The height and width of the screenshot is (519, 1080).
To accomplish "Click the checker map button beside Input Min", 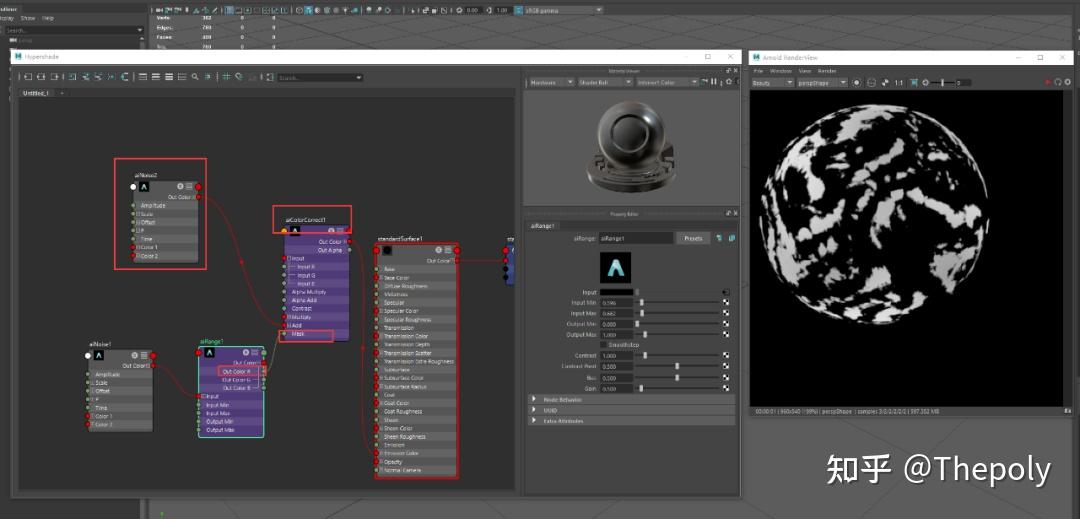I will point(725,303).
